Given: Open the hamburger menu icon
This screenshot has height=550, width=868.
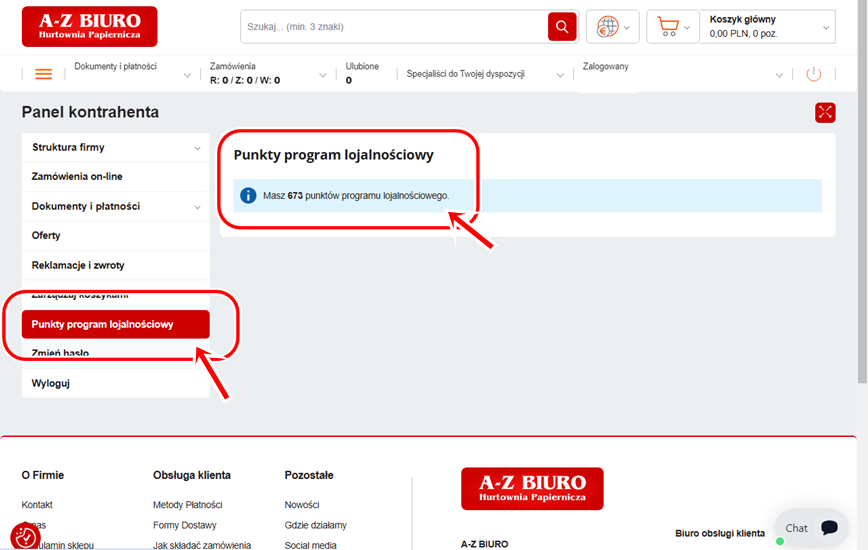Looking at the screenshot, I should tap(44, 74).
